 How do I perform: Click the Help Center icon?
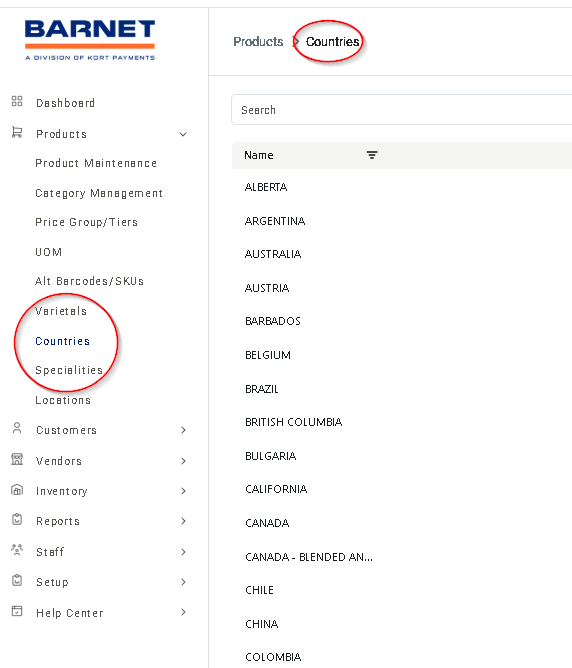[x=17, y=611]
